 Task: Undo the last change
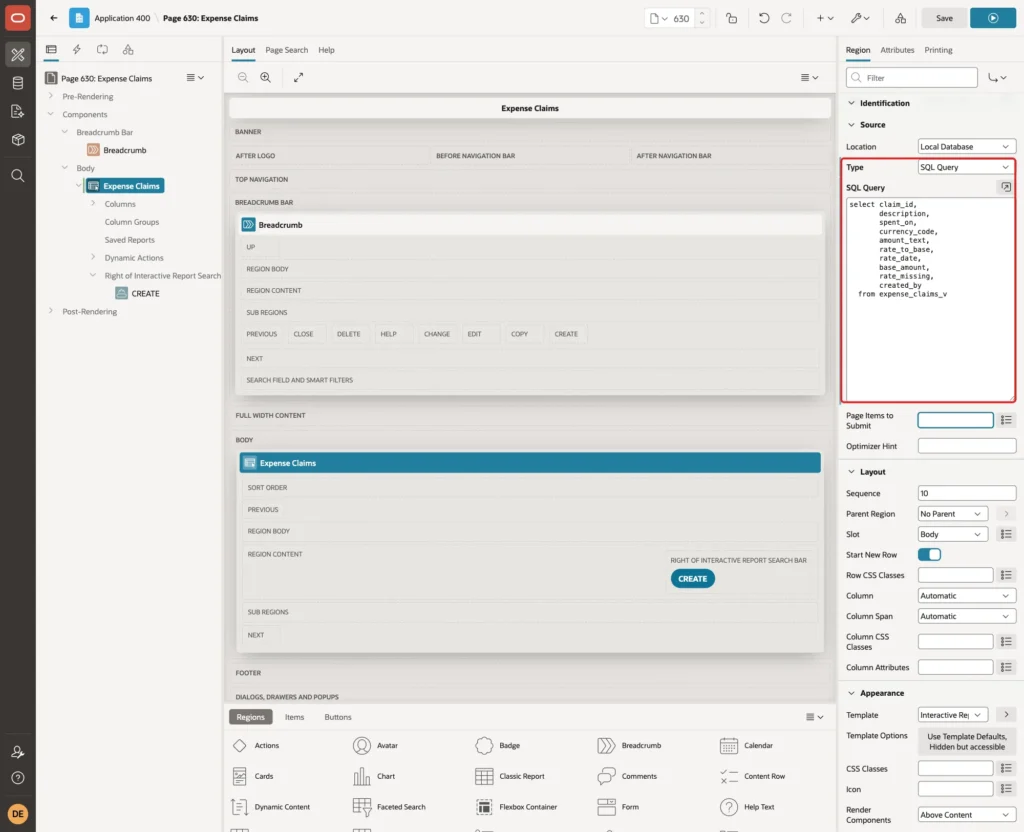763,18
